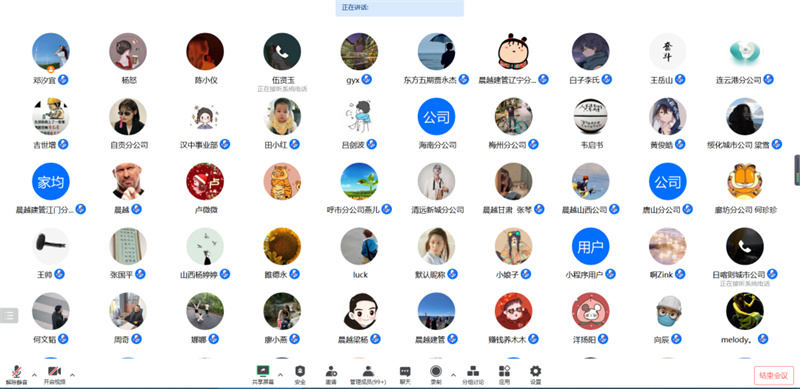
Task: Expand the video options arrow beside camera
Action: [72, 375]
